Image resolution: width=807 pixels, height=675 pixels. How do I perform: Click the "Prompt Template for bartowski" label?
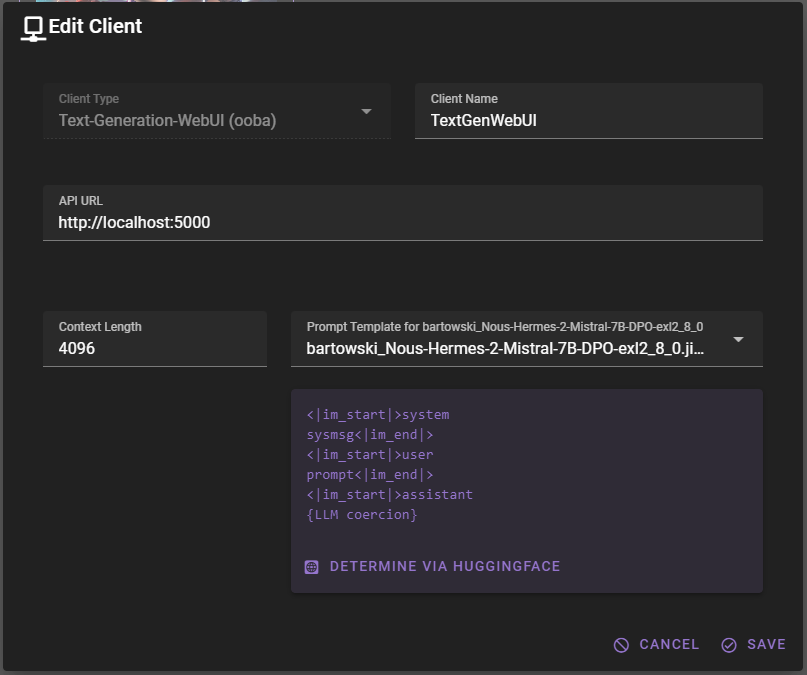coord(504,327)
